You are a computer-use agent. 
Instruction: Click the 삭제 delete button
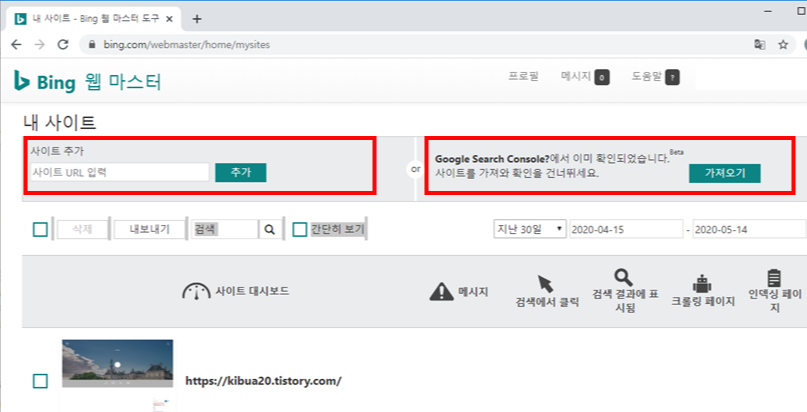(x=82, y=229)
